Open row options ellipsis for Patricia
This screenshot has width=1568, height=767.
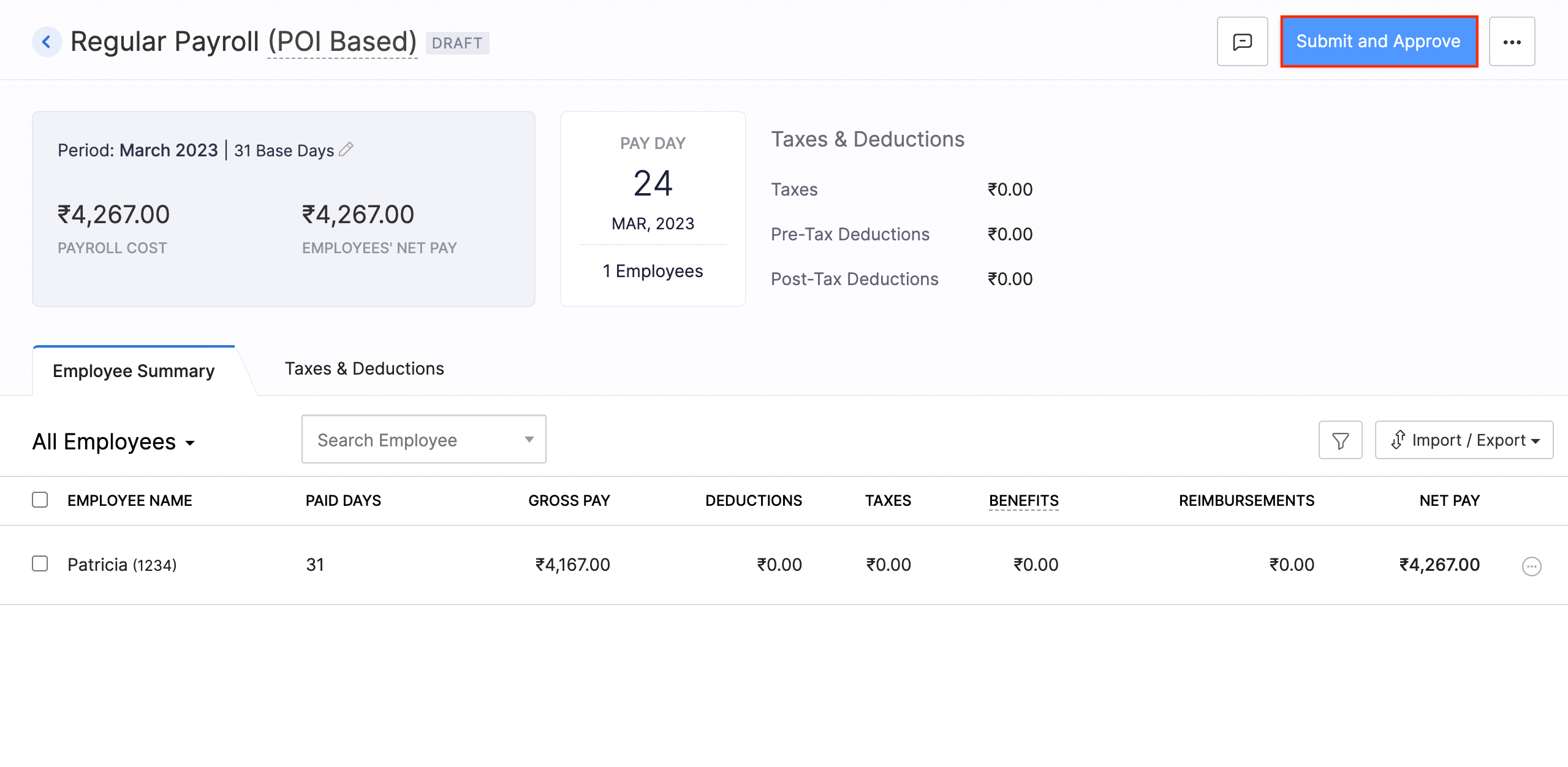1532,567
